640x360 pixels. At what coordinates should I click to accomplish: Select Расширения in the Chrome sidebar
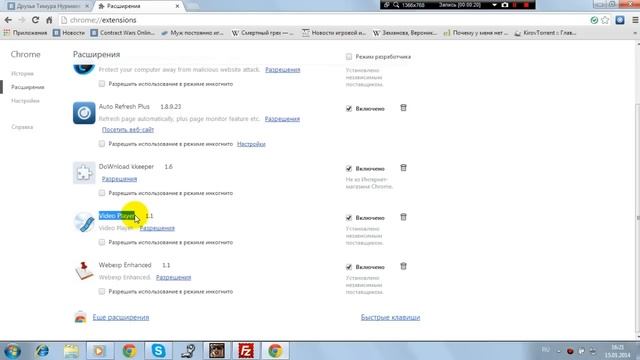point(28,87)
